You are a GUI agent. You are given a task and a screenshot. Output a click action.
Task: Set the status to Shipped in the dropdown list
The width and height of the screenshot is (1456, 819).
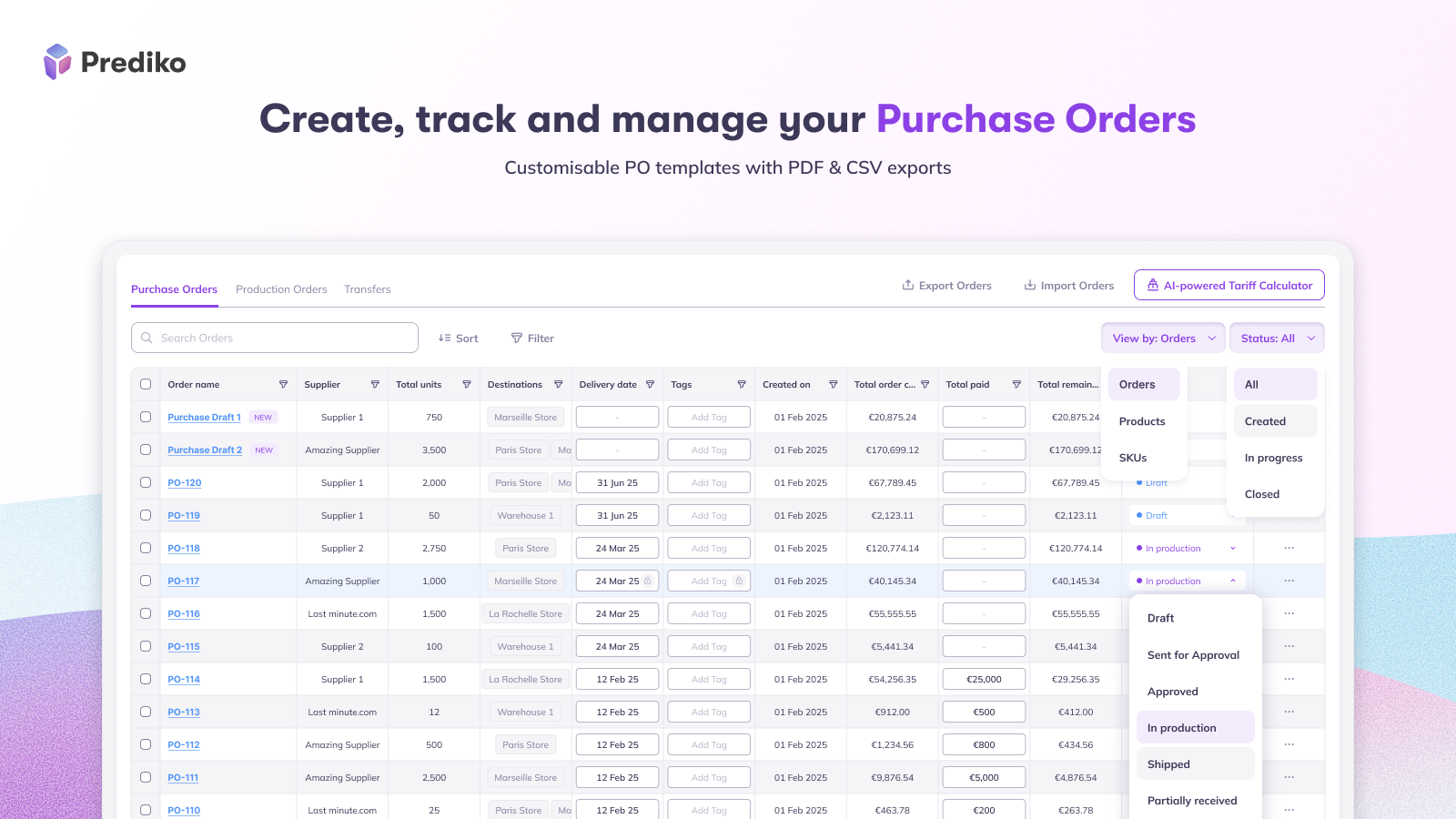(1196, 764)
